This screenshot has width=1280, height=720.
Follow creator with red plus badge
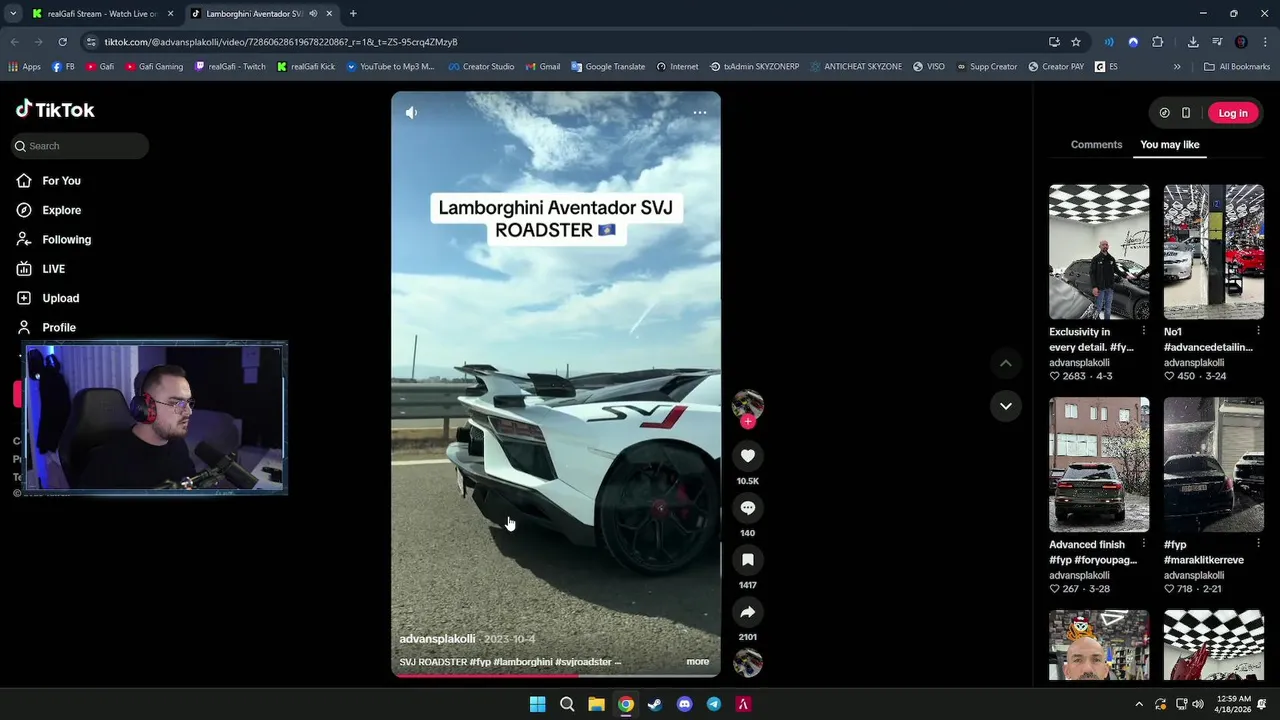click(747, 422)
